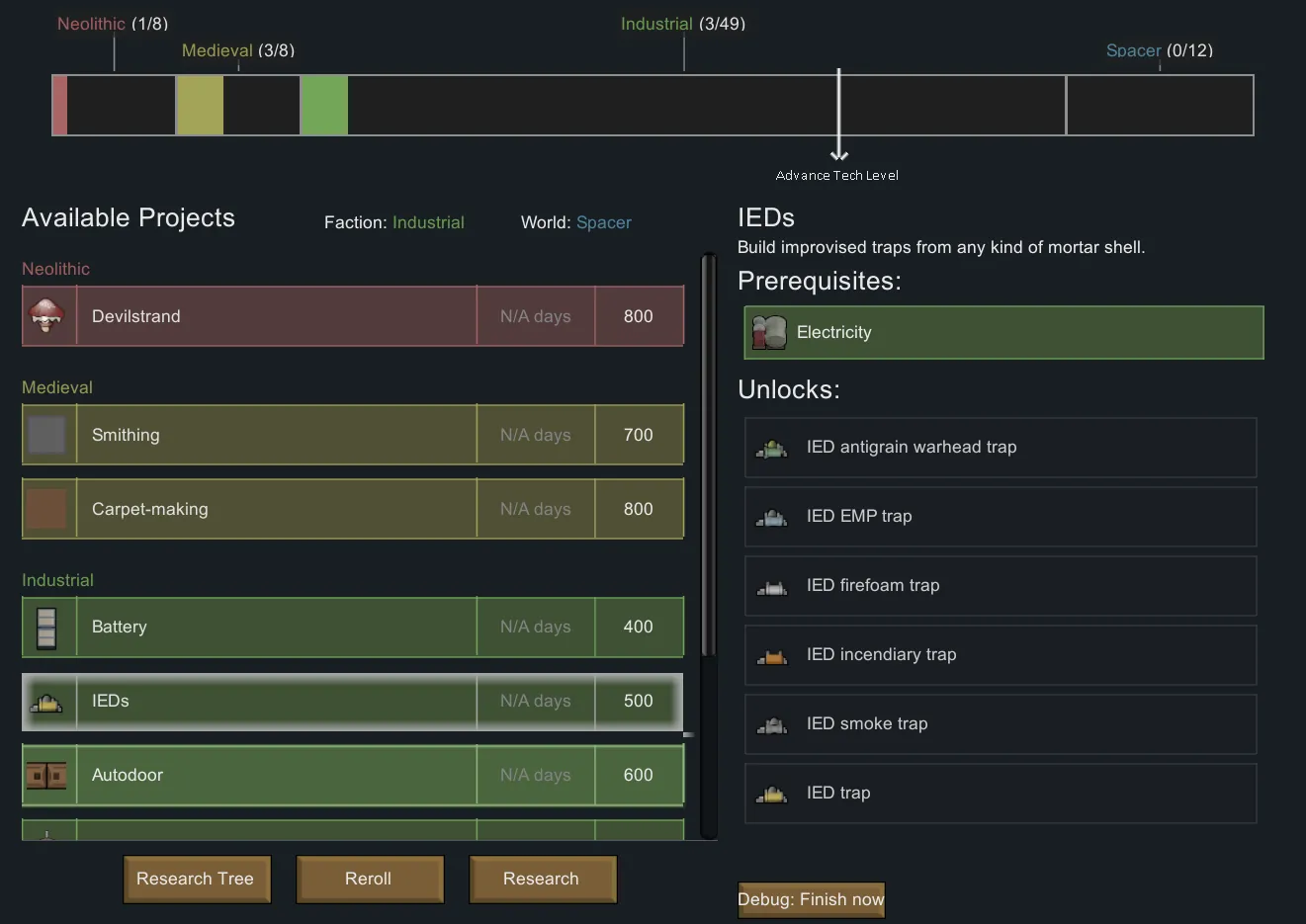
Task: Select the Battery project icon
Action: [x=46, y=628]
